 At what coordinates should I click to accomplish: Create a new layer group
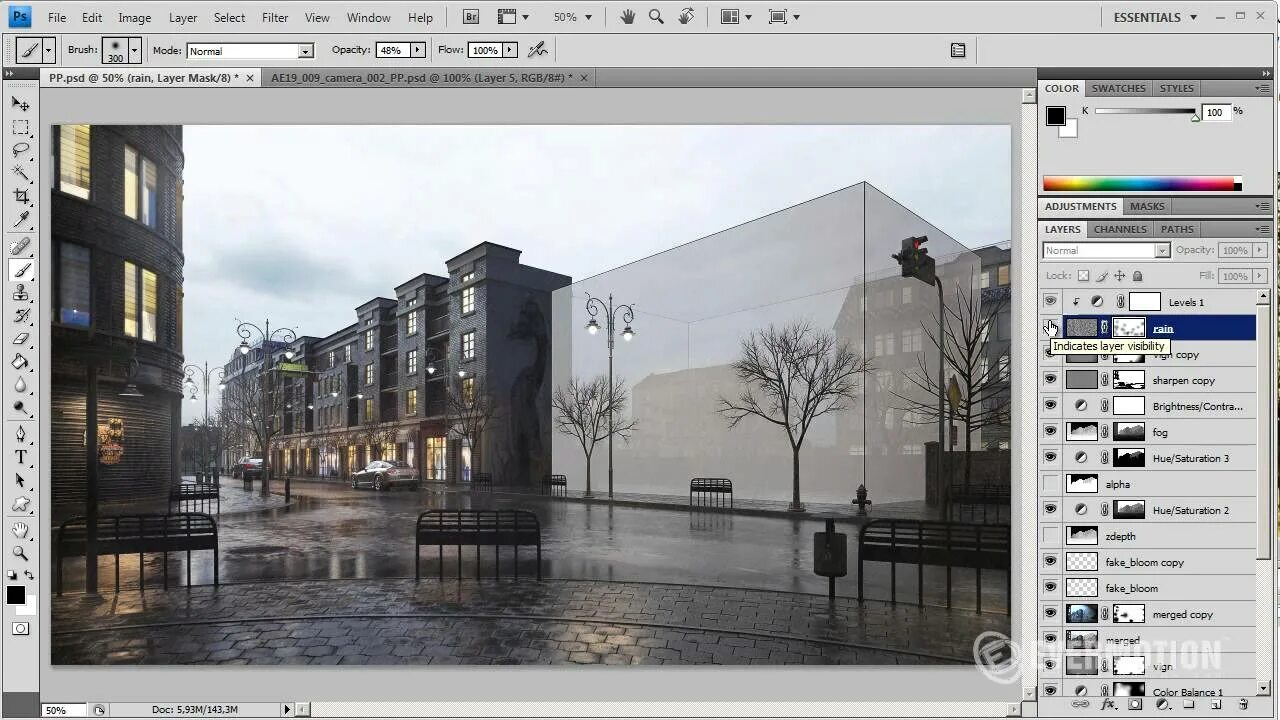pyautogui.click(x=1190, y=705)
